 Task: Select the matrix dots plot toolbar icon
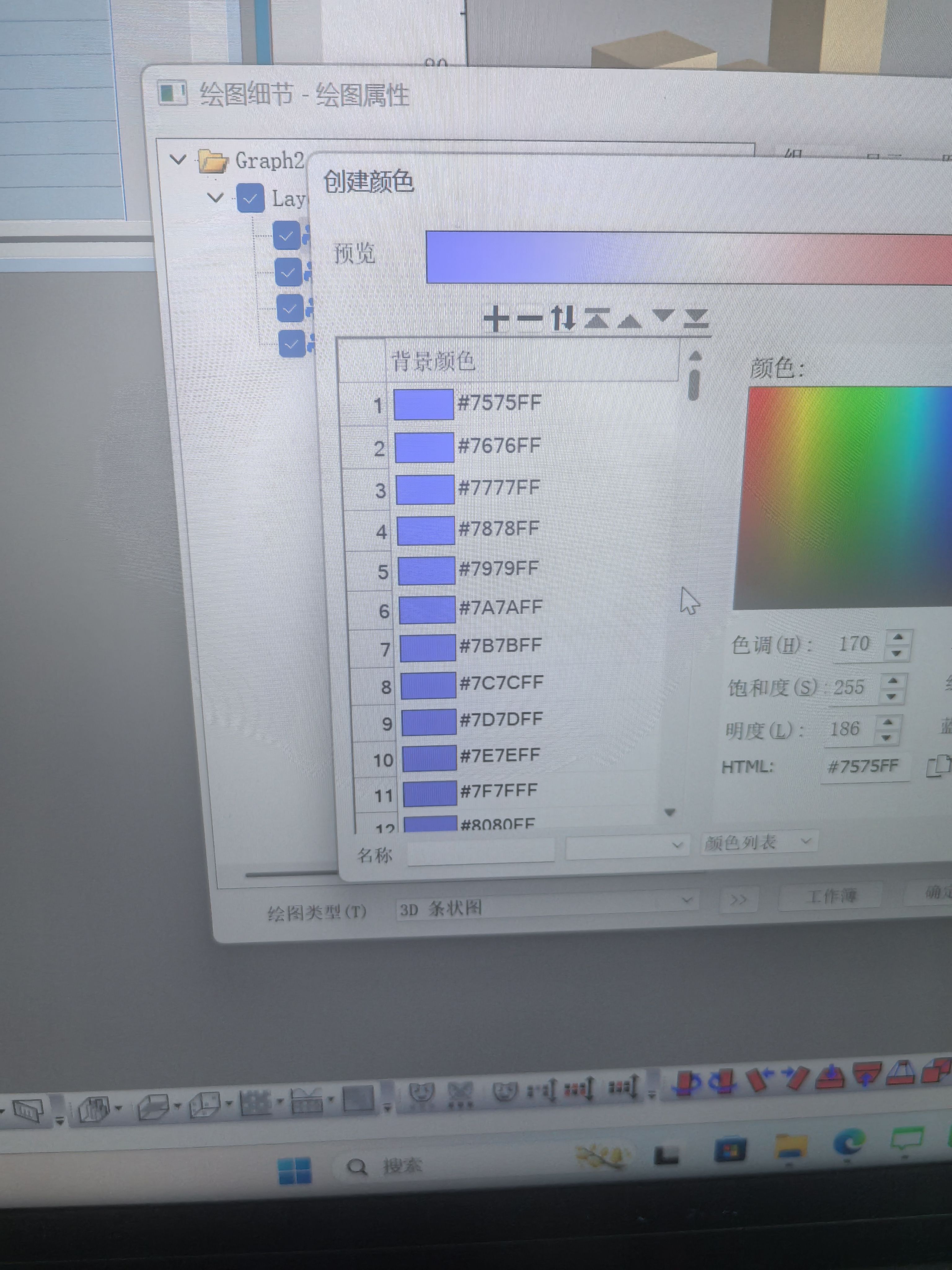point(255,1102)
